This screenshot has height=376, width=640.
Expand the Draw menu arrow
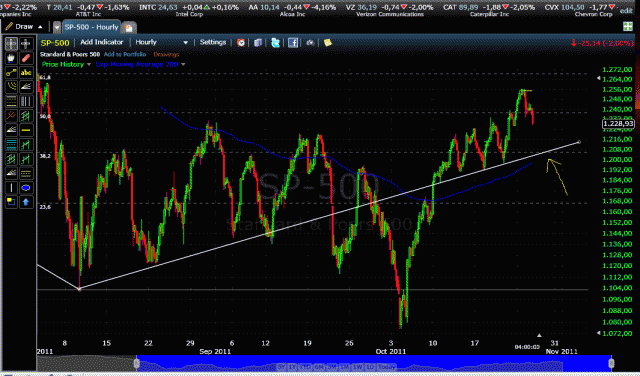tap(40, 27)
